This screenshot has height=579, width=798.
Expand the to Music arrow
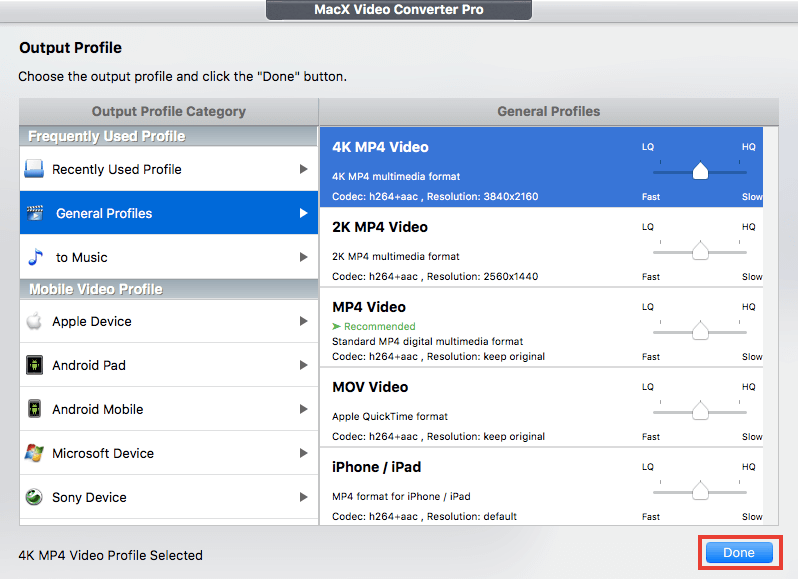click(303, 257)
